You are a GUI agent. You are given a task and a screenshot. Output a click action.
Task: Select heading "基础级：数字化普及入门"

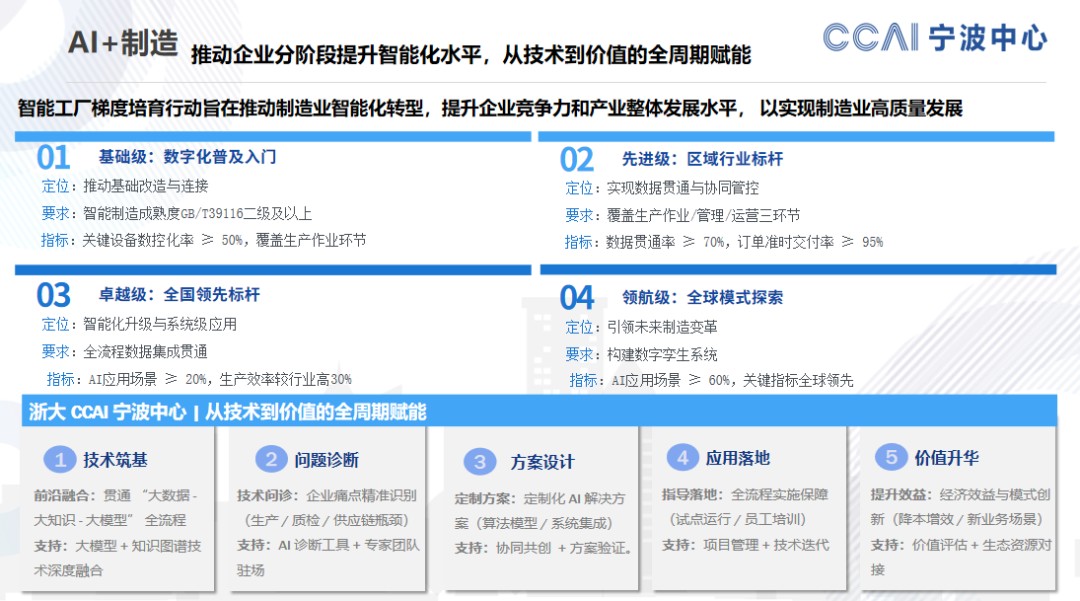point(187,157)
